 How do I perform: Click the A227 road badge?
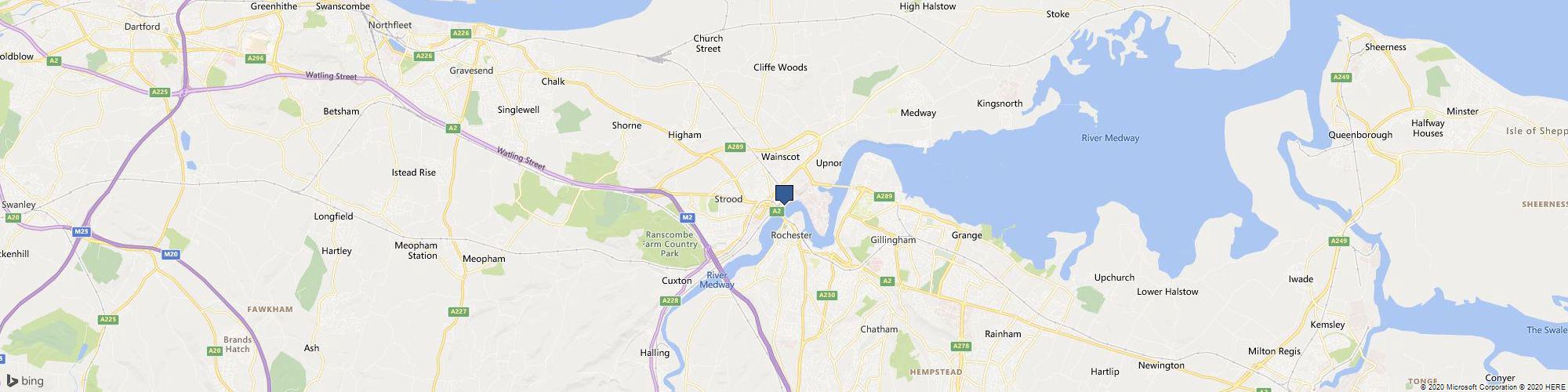(459, 312)
